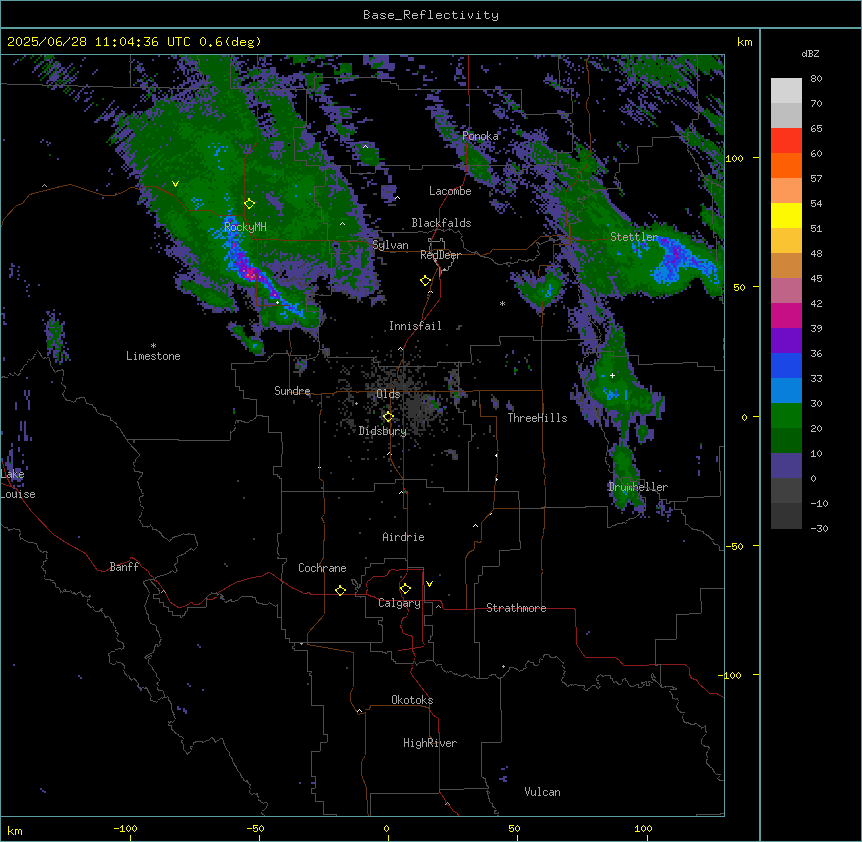Viewport: 862px width, 842px height.
Task: Select the red 60-65 dBZ legend swatch
Action: pos(786,141)
